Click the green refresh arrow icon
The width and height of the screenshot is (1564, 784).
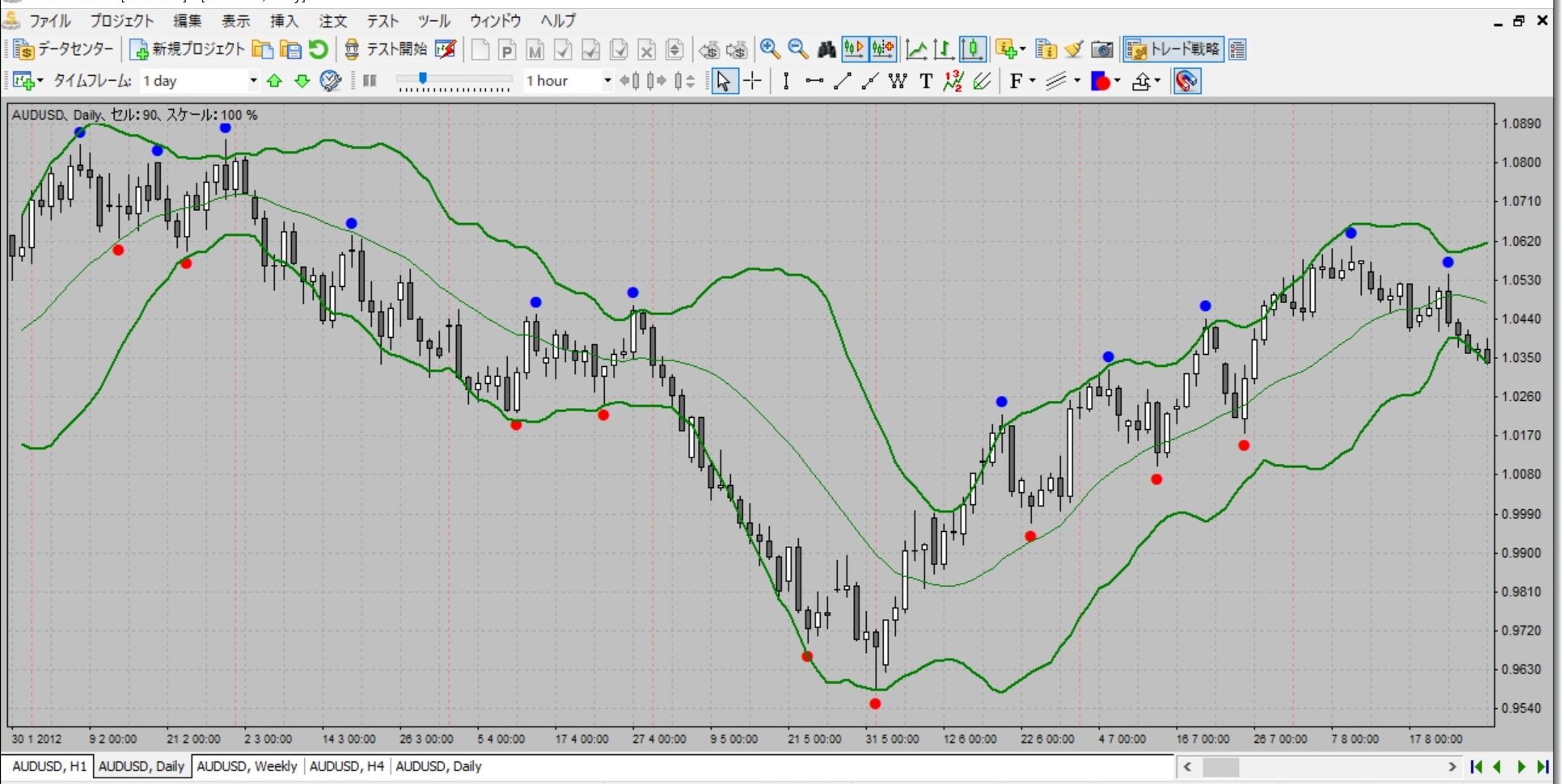319,50
